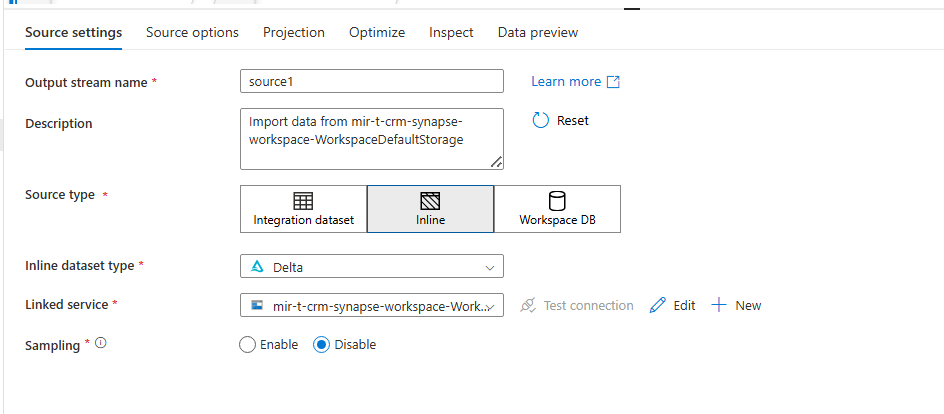Choose the Workspace DB cylinder icon
This screenshot has width=944, height=414.
[557, 201]
